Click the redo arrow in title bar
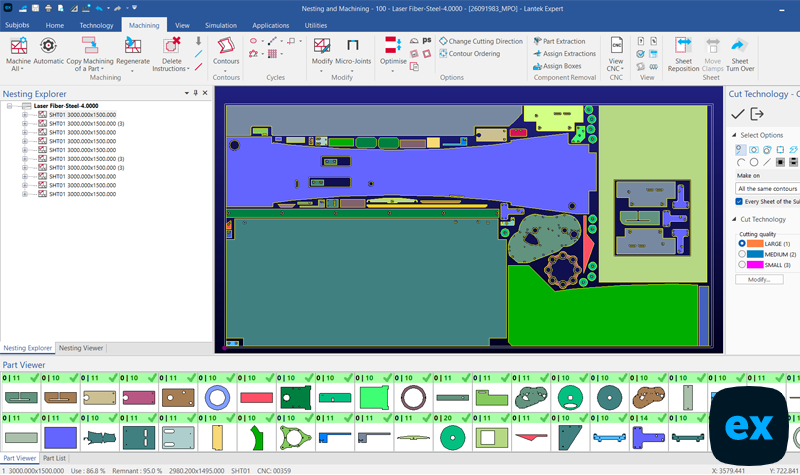This screenshot has height=475, width=800. coord(117,8)
